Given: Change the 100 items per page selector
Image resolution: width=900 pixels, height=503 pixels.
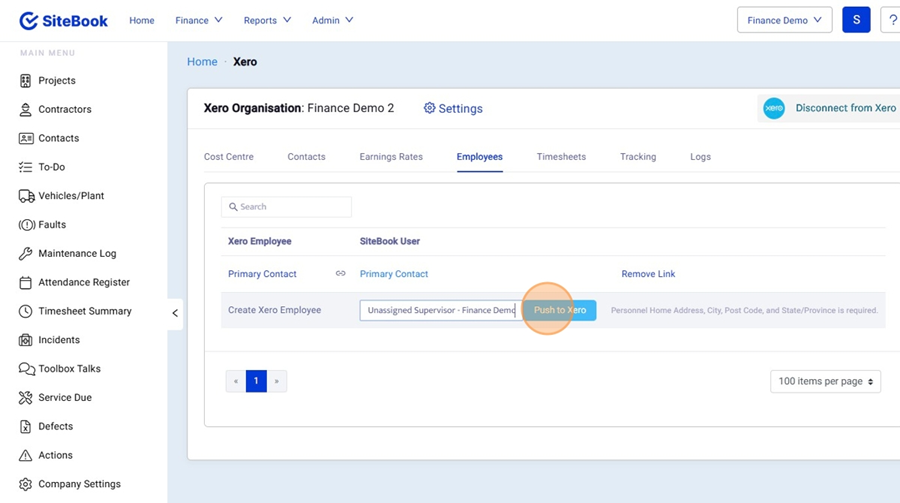Looking at the screenshot, I should (825, 381).
